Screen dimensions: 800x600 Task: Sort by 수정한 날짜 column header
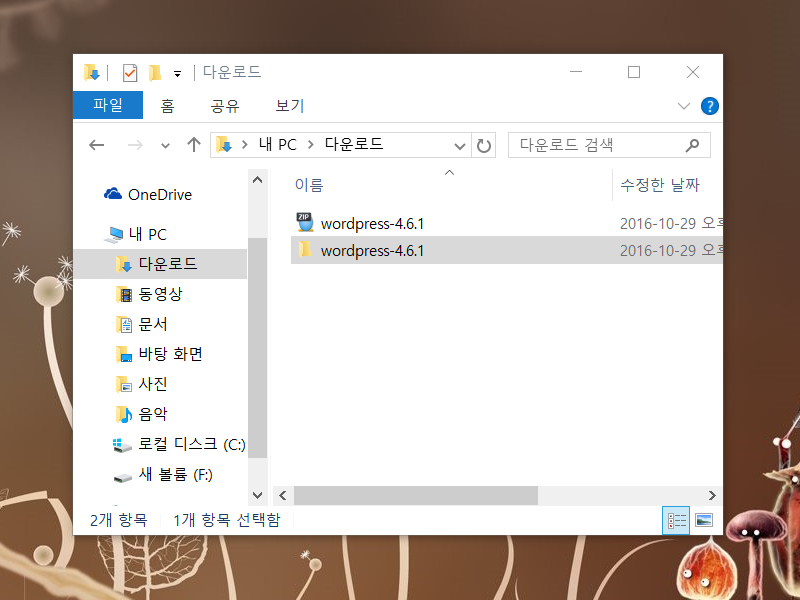(659, 185)
